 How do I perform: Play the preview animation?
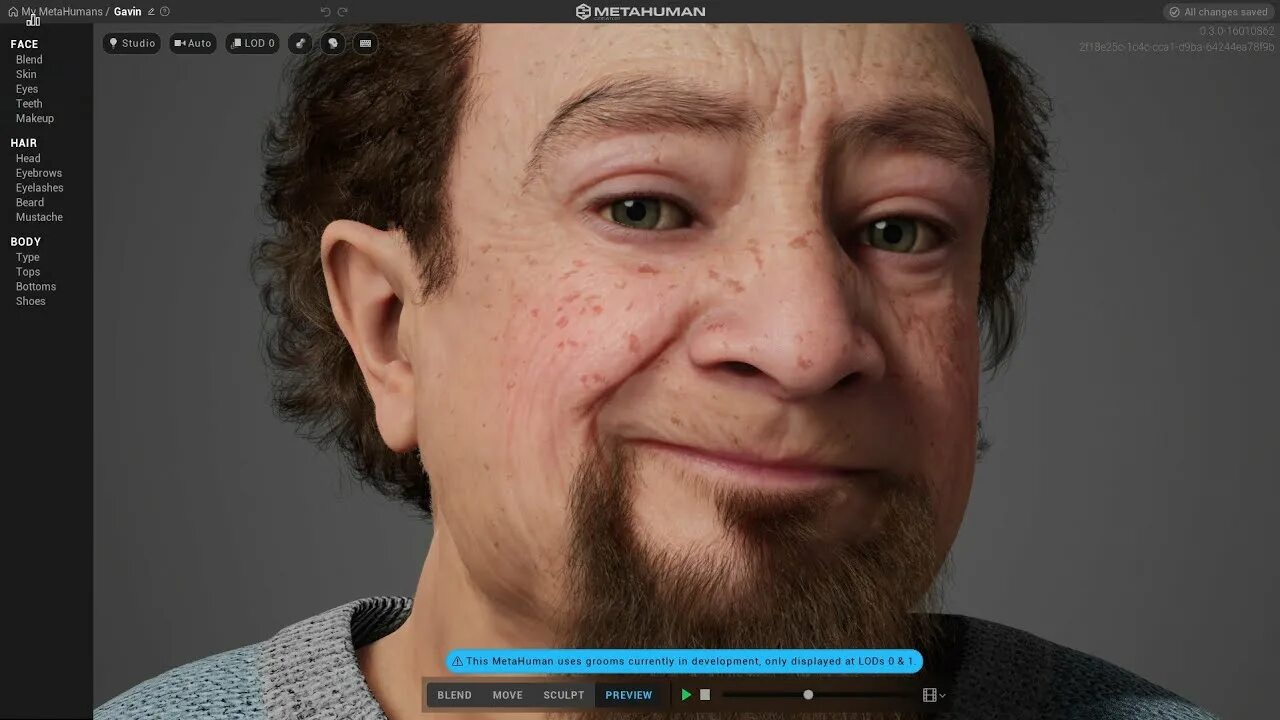point(686,695)
